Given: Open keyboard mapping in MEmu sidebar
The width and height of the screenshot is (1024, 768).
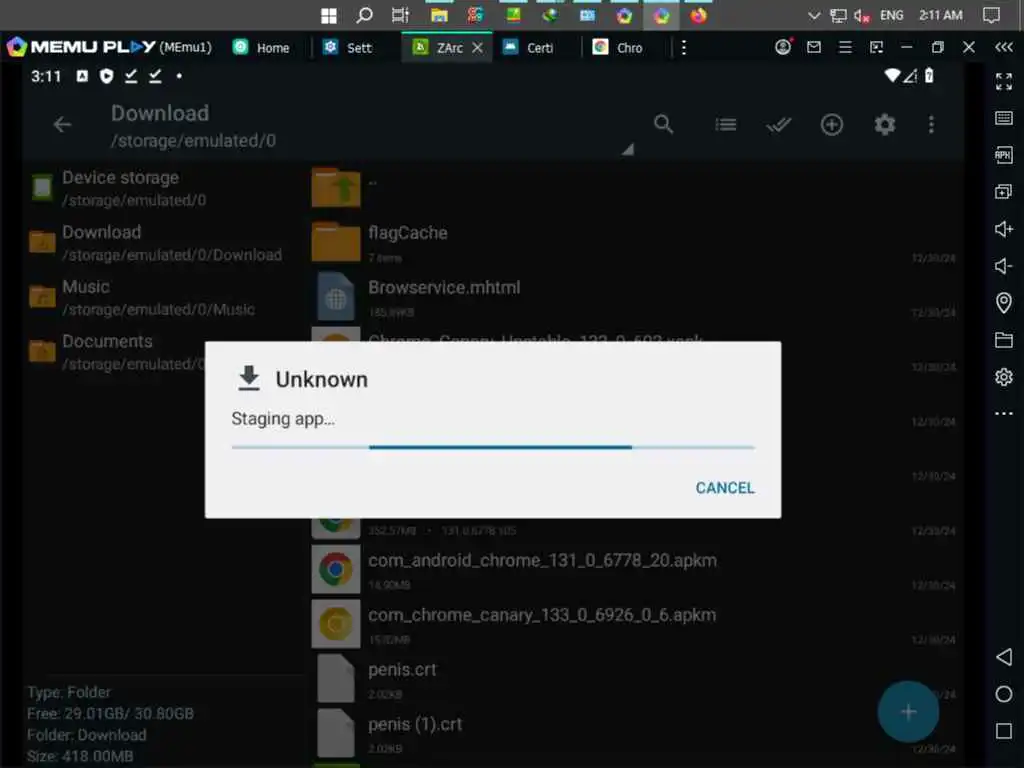Looking at the screenshot, I should pos(1004,118).
